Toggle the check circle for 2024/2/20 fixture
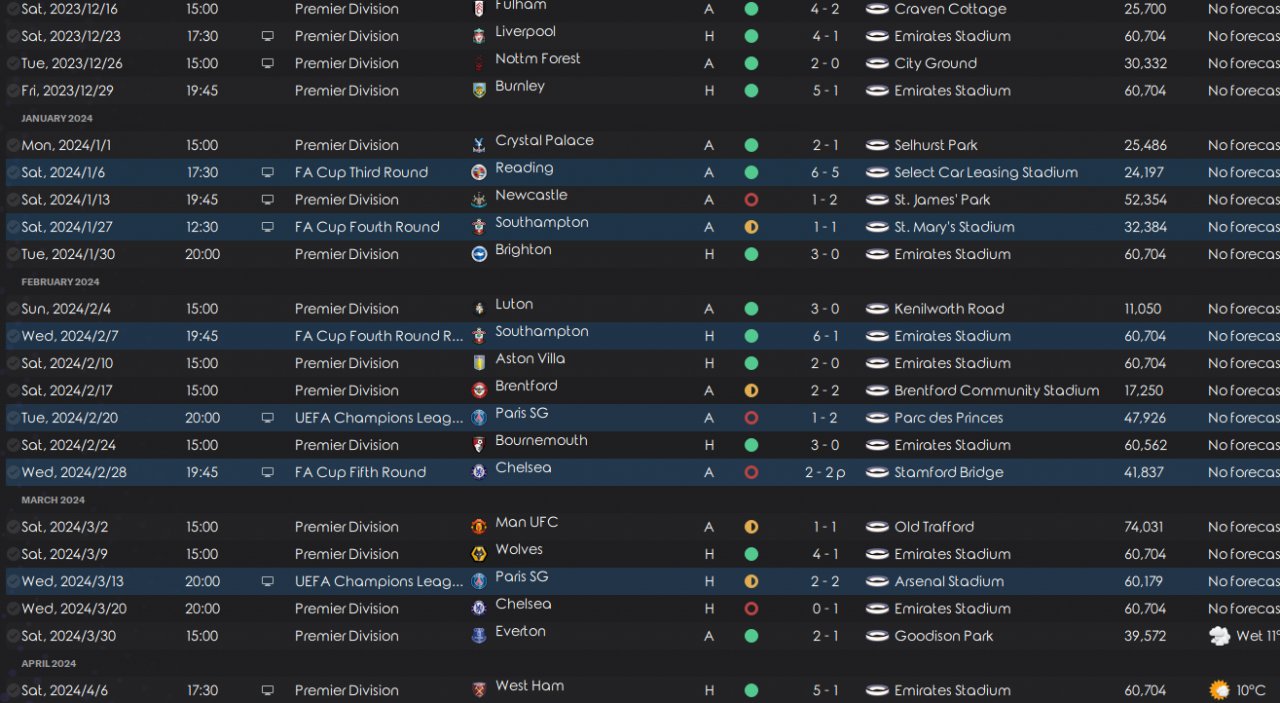This screenshot has width=1280, height=703. [13, 418]
